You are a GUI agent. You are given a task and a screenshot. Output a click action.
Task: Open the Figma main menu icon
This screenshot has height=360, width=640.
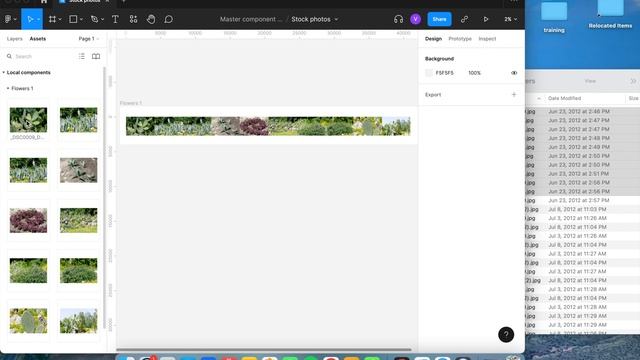[x=8, y=19]
